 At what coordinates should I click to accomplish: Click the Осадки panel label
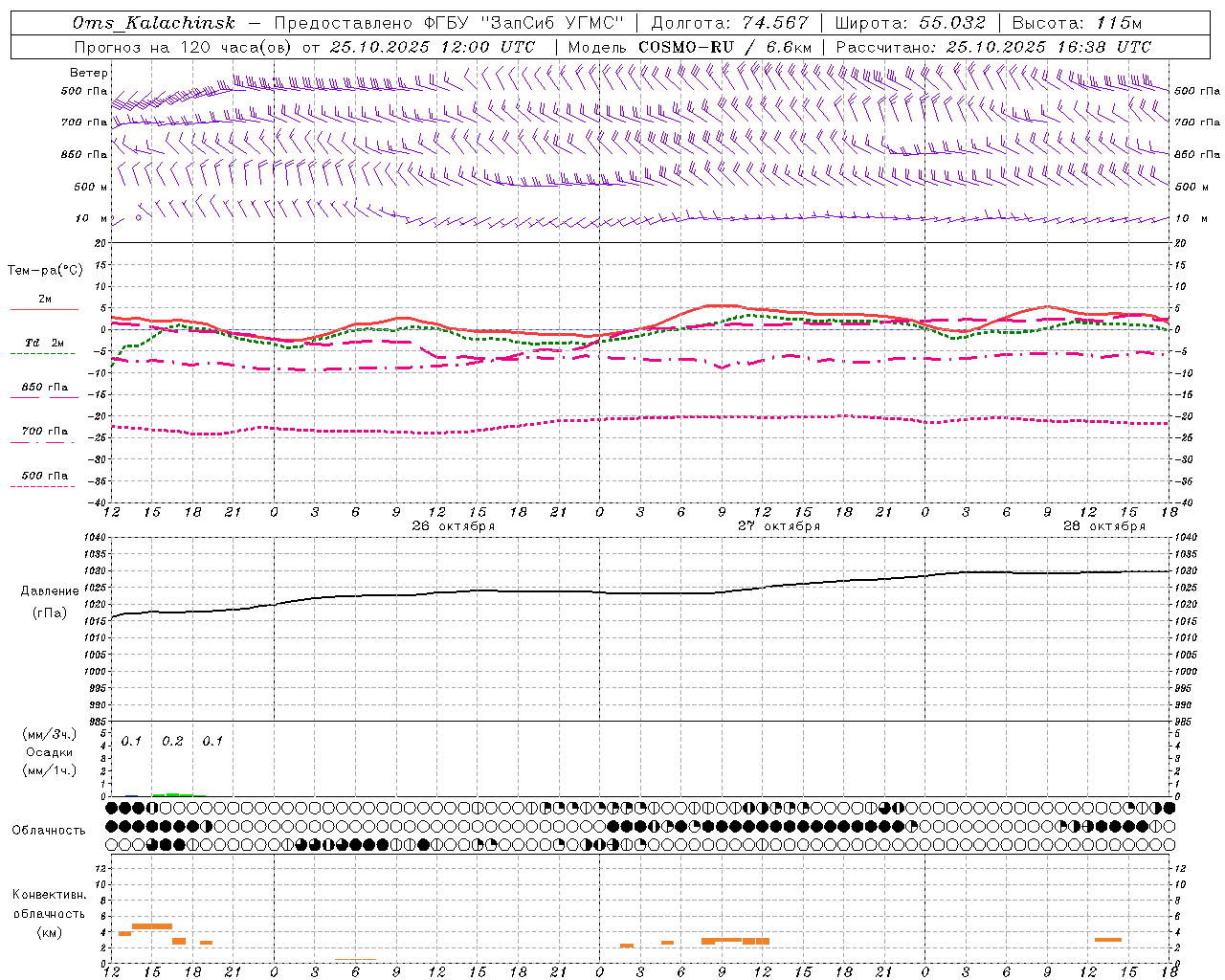tap(50, 752)
